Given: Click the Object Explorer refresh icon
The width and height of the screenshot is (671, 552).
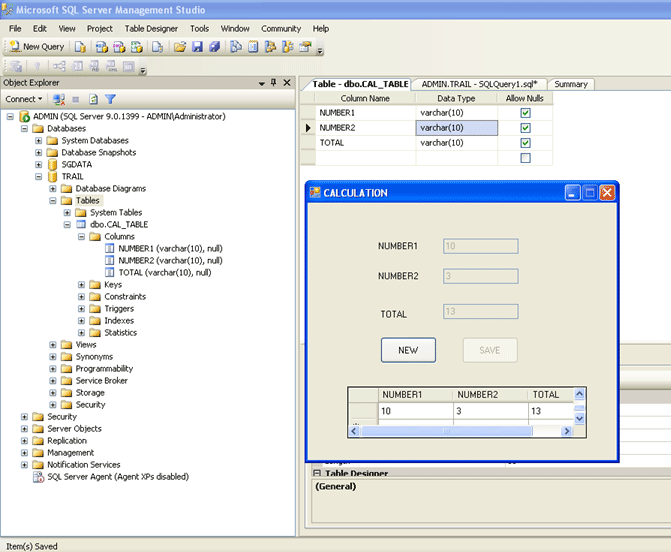Looking at the screenshot, I should click(x=93, y=99).
